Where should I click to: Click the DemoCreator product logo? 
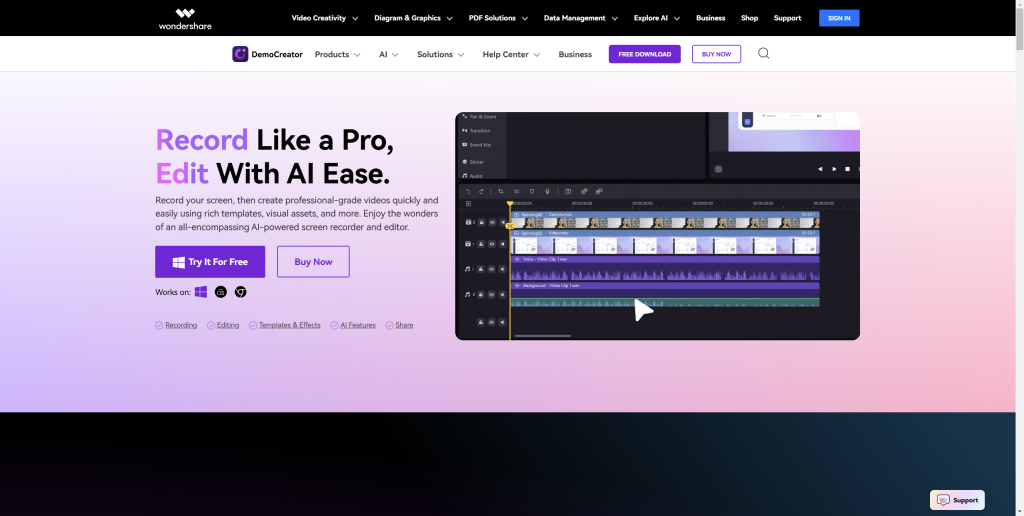pos(267,54)
